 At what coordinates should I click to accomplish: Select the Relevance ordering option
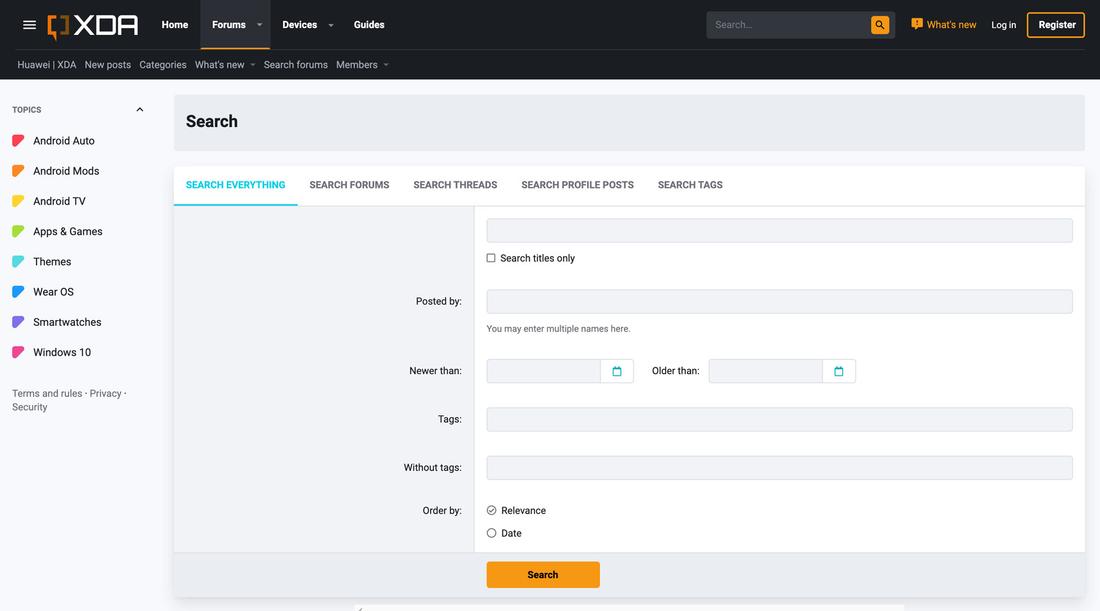point(491,509)
